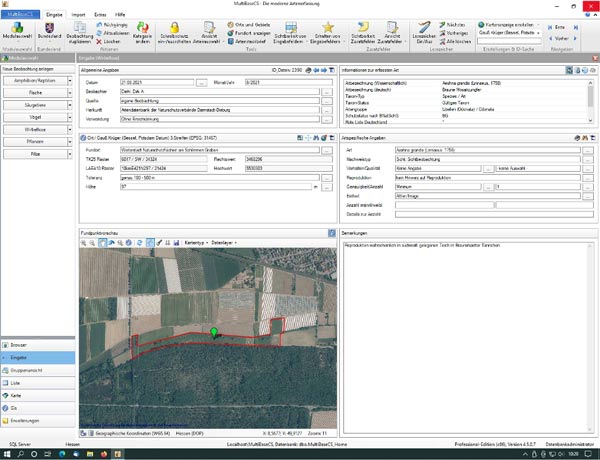Click Fundort anzeigen tool
600x460 pixels.
[x=249, y=33]
